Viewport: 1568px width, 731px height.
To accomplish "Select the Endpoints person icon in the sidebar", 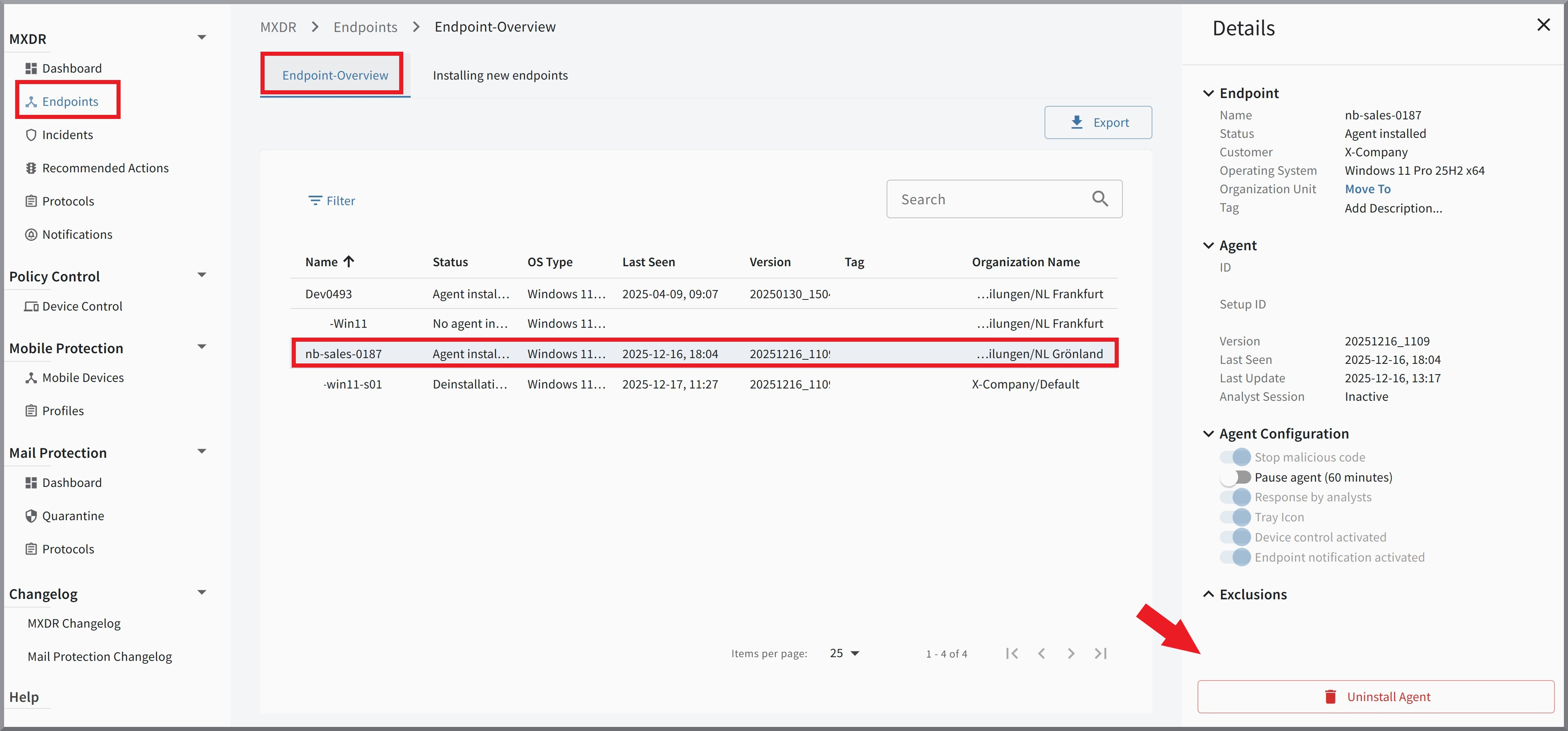I will (31, 101).
